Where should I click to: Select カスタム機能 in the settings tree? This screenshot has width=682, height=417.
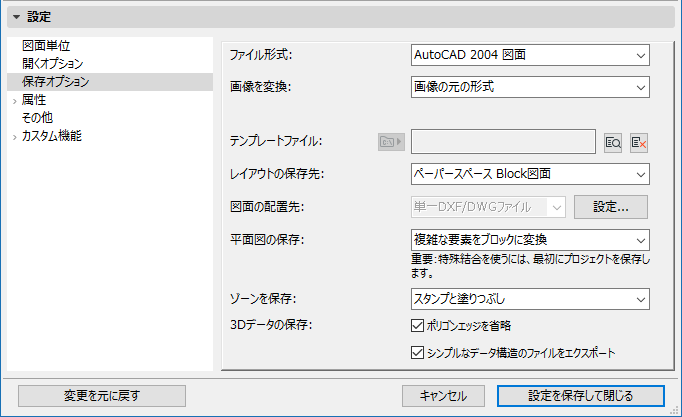[x=52, y=136]
